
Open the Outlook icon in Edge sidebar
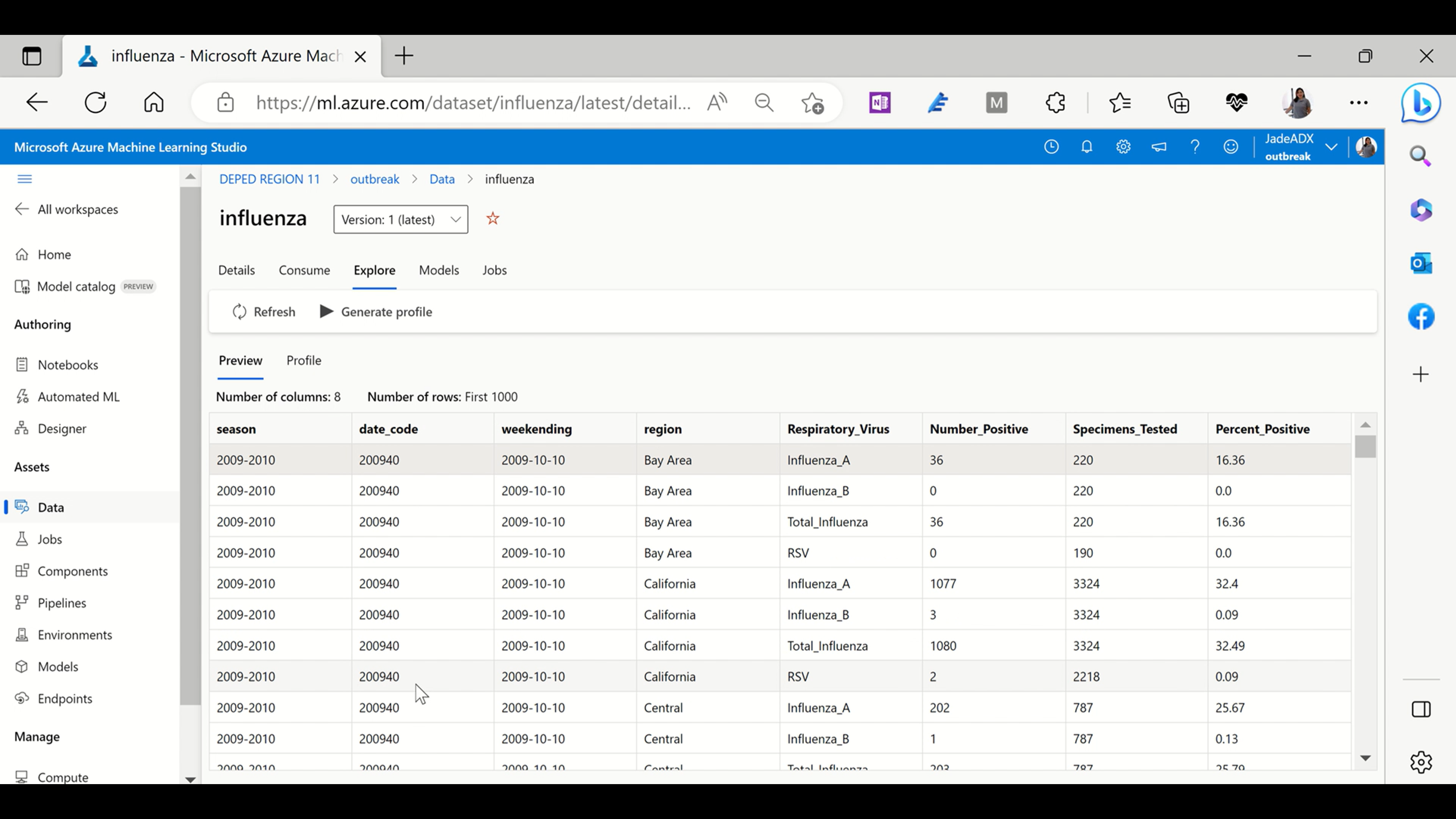coord(1420,264)
